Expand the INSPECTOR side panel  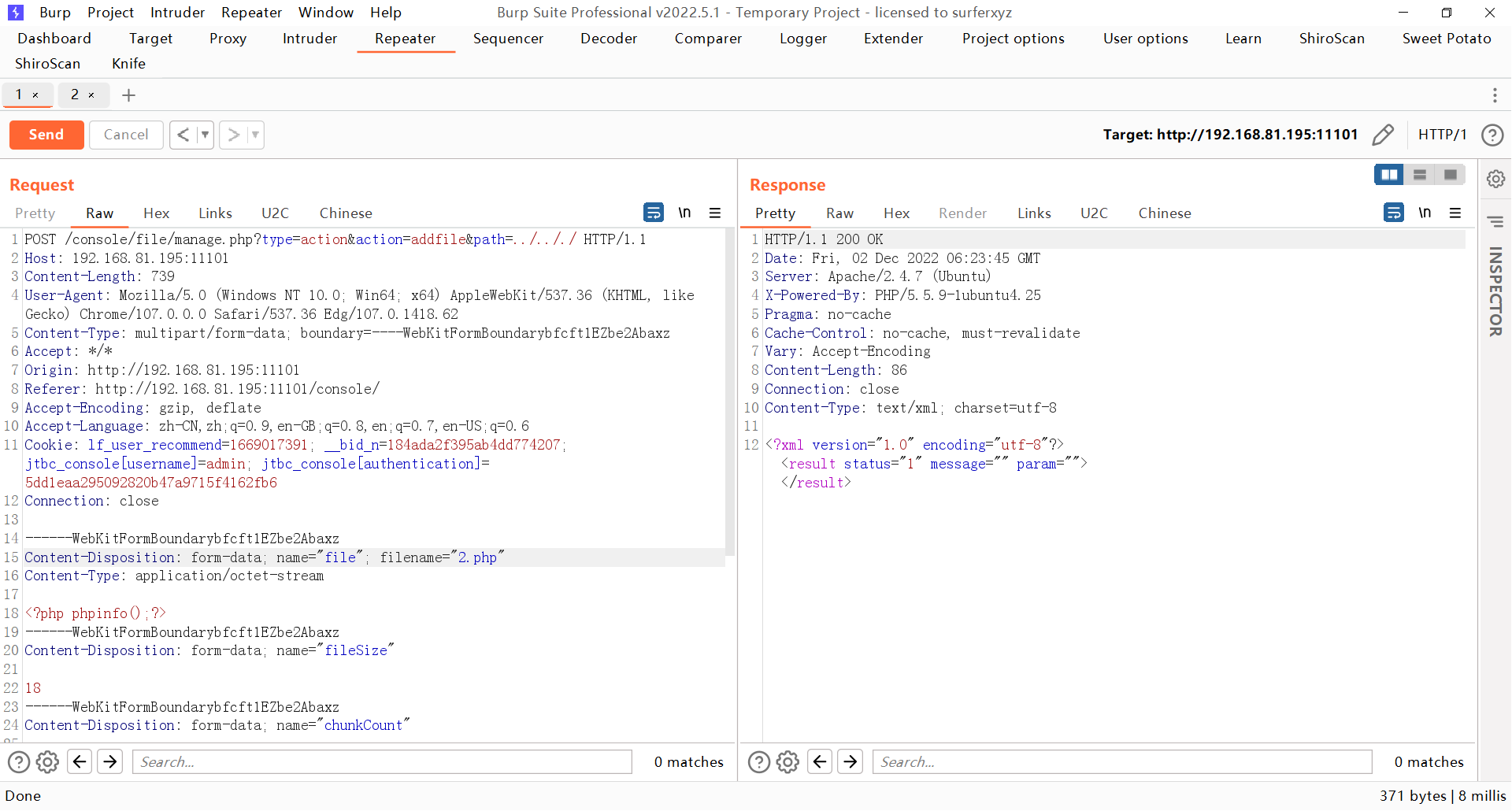pos(1495,291)
